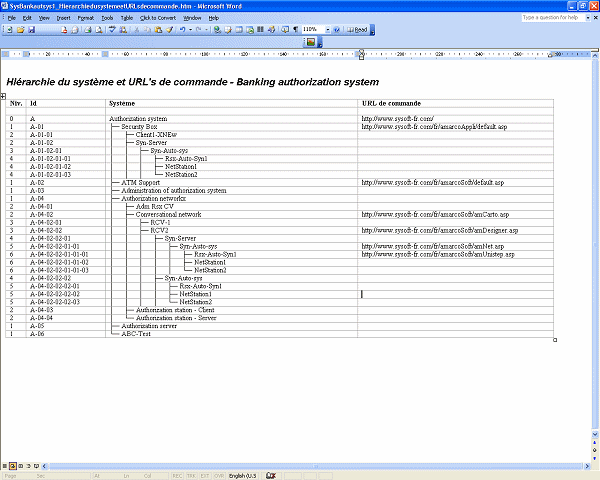Toggle the Drawing toolbar

coord(271,29)
